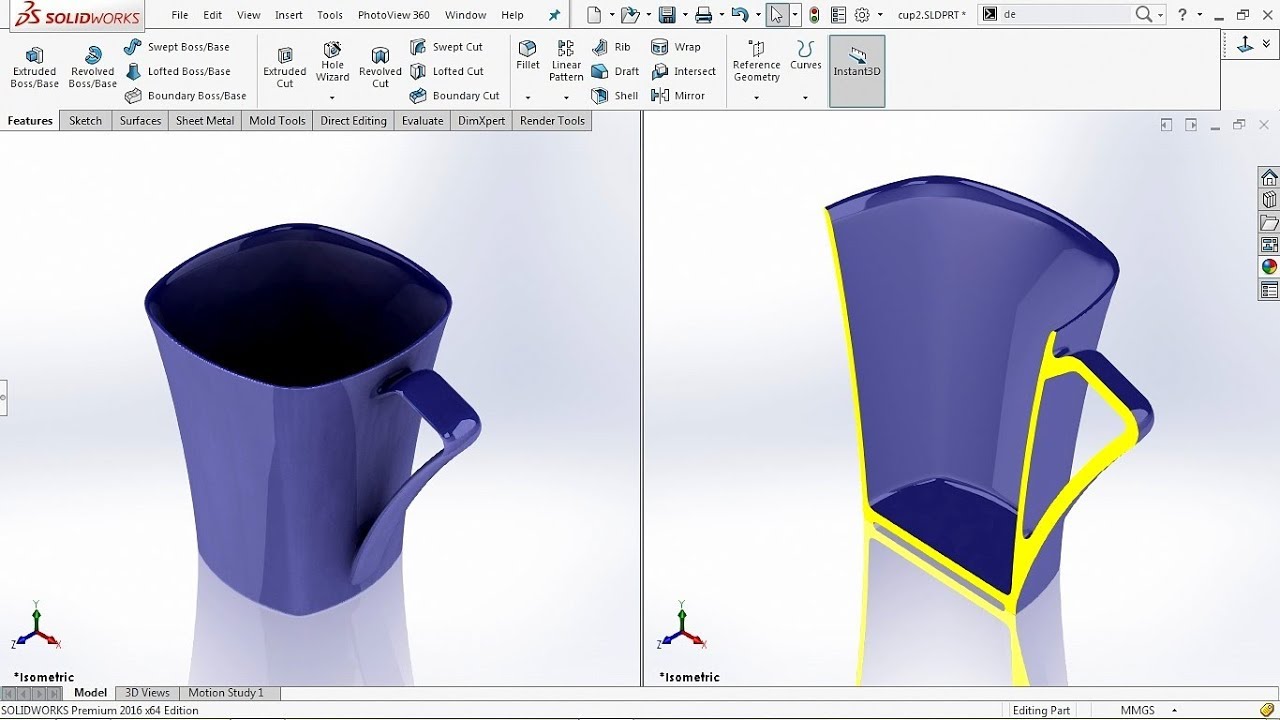Start a Linear Pattern
This screenshot has height=720, width=1280.
tap(566, 62)
